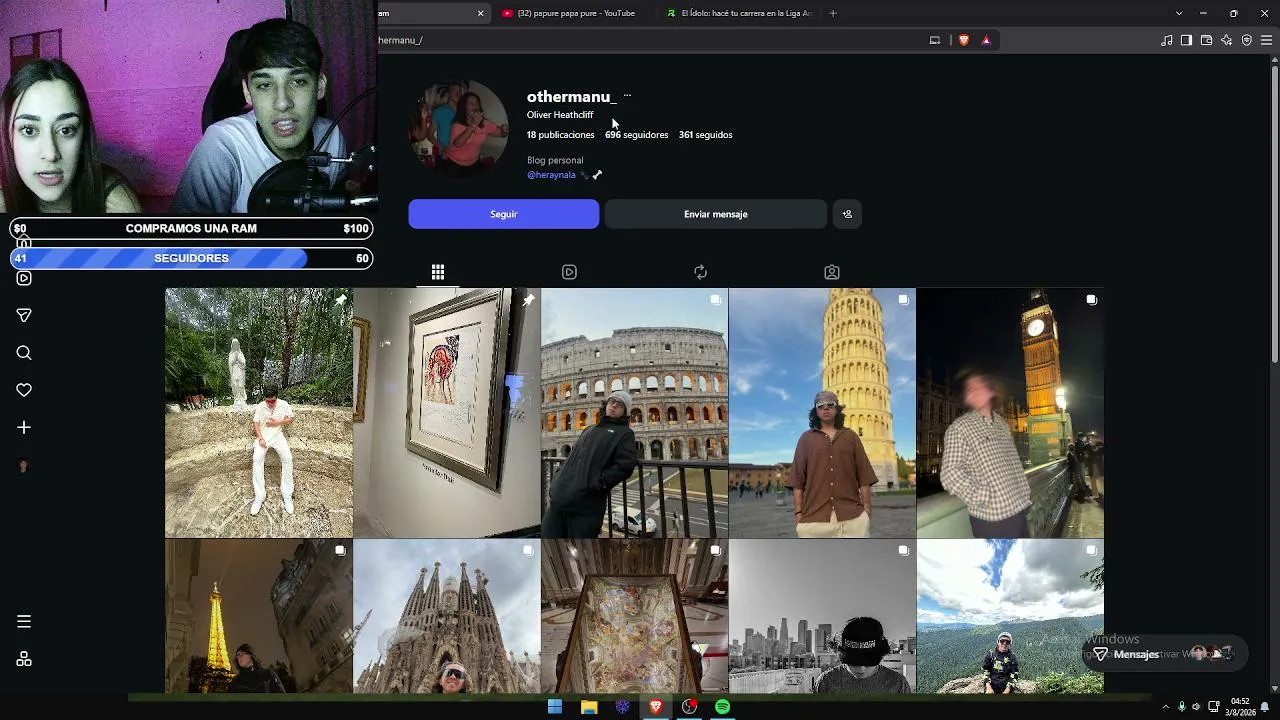
Task: Click the Brave icon in the taskbar
Action: (x=656, y=707)
